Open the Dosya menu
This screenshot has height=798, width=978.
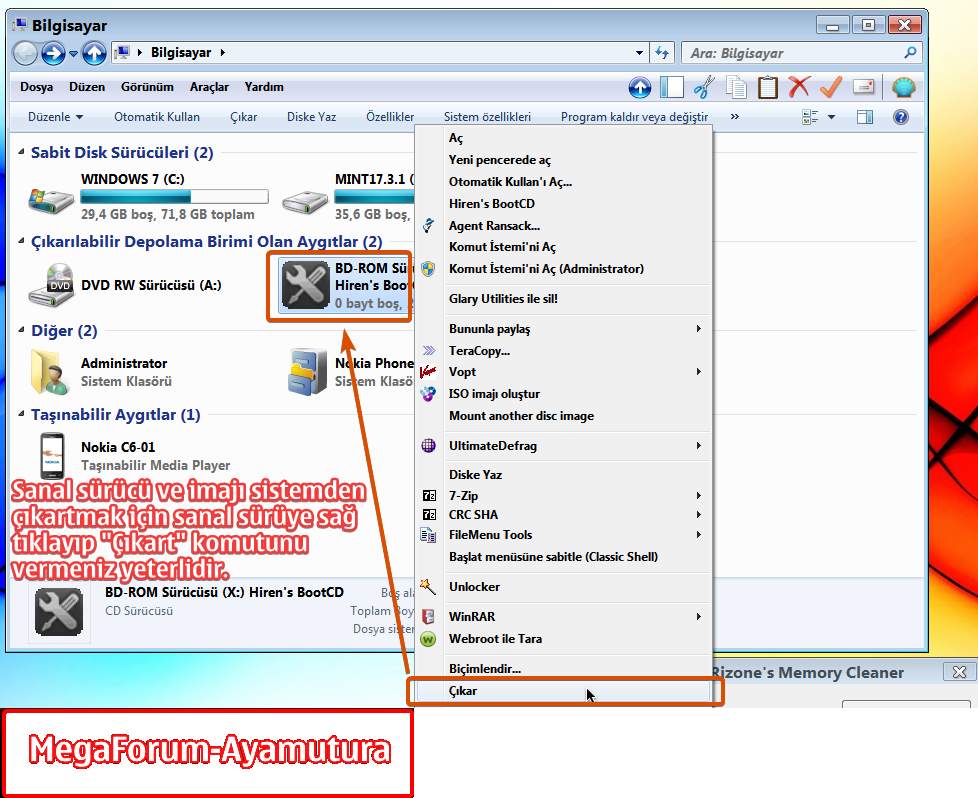click(x=36, y=87)
